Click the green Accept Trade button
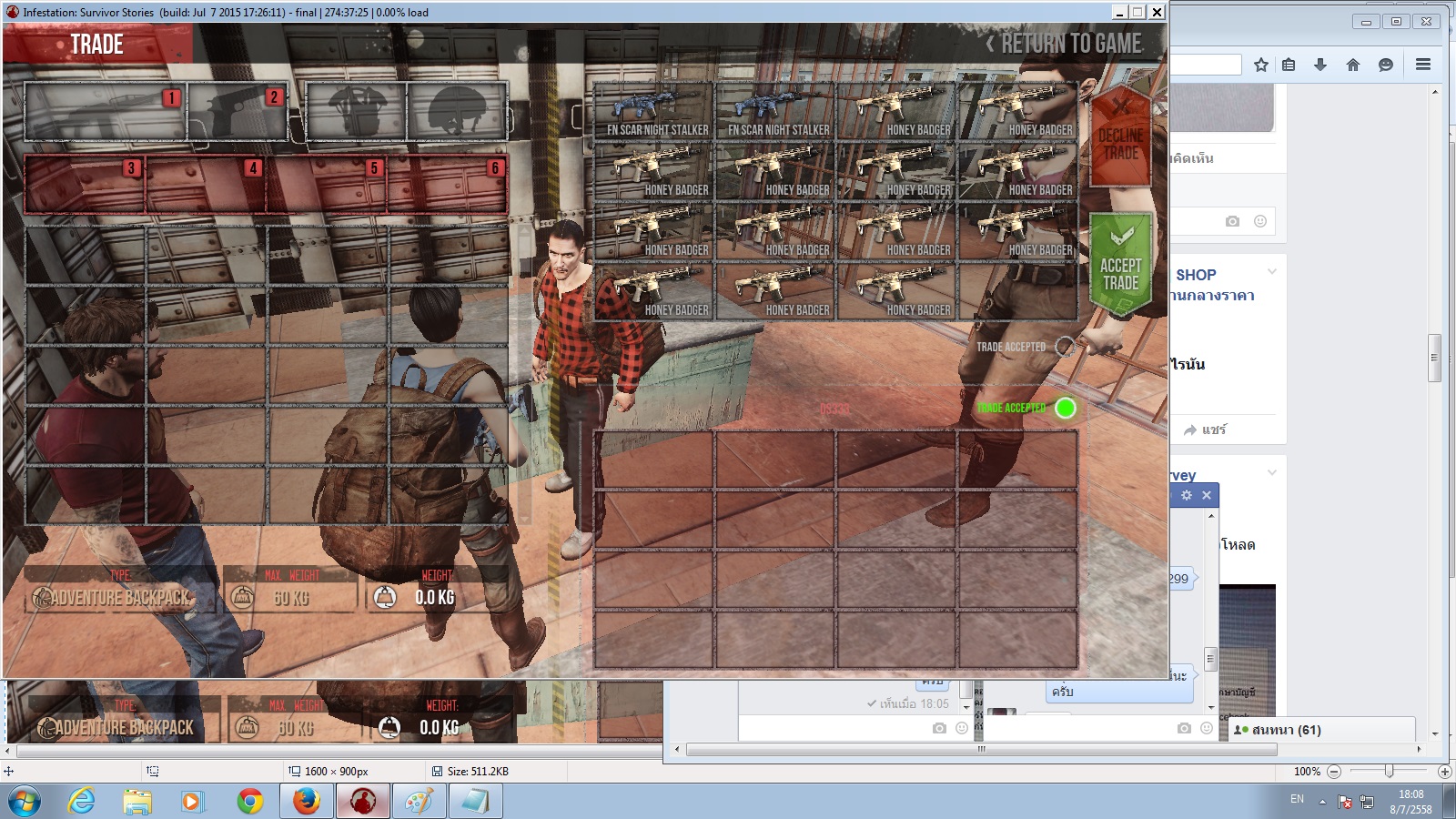Image resolution: width=1456 pixels, height=819 pixels. (1120, 264)
